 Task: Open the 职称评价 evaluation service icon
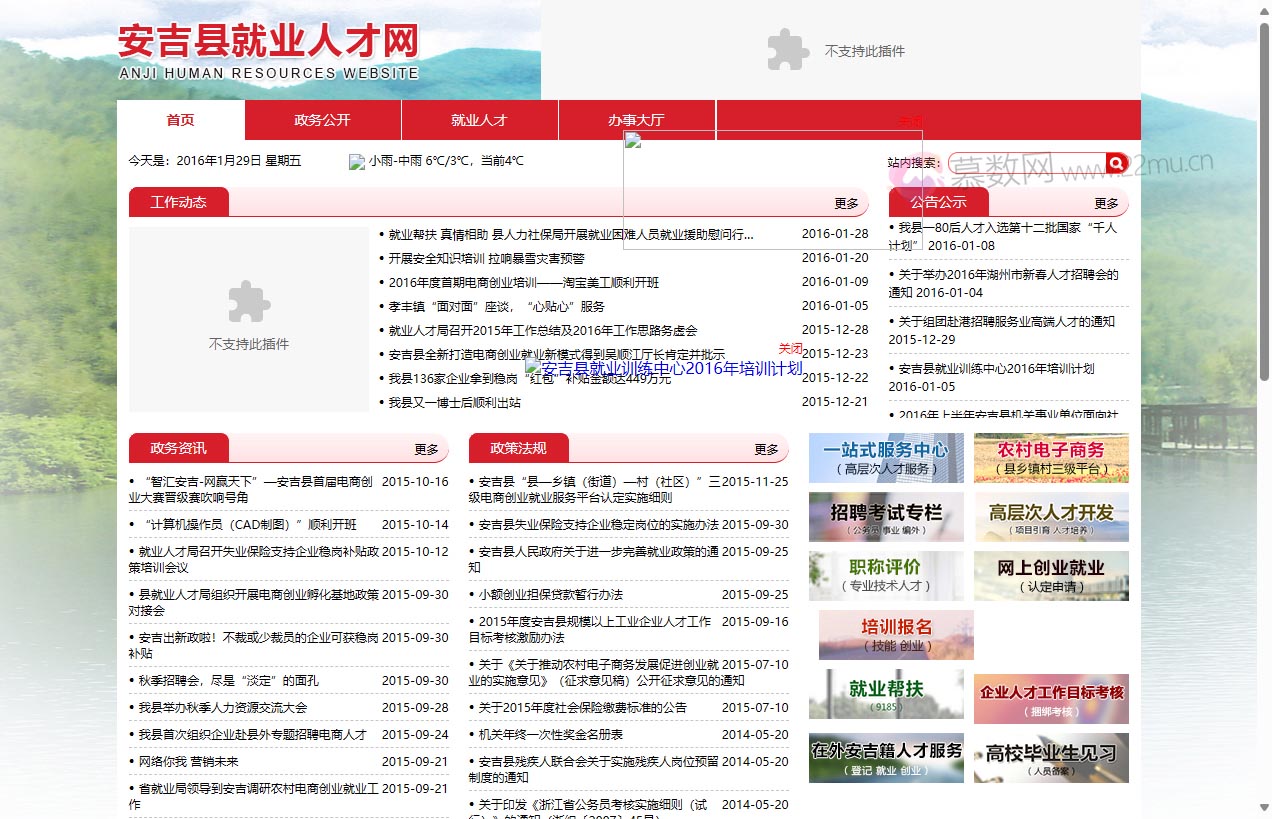(x=886, y=576)
